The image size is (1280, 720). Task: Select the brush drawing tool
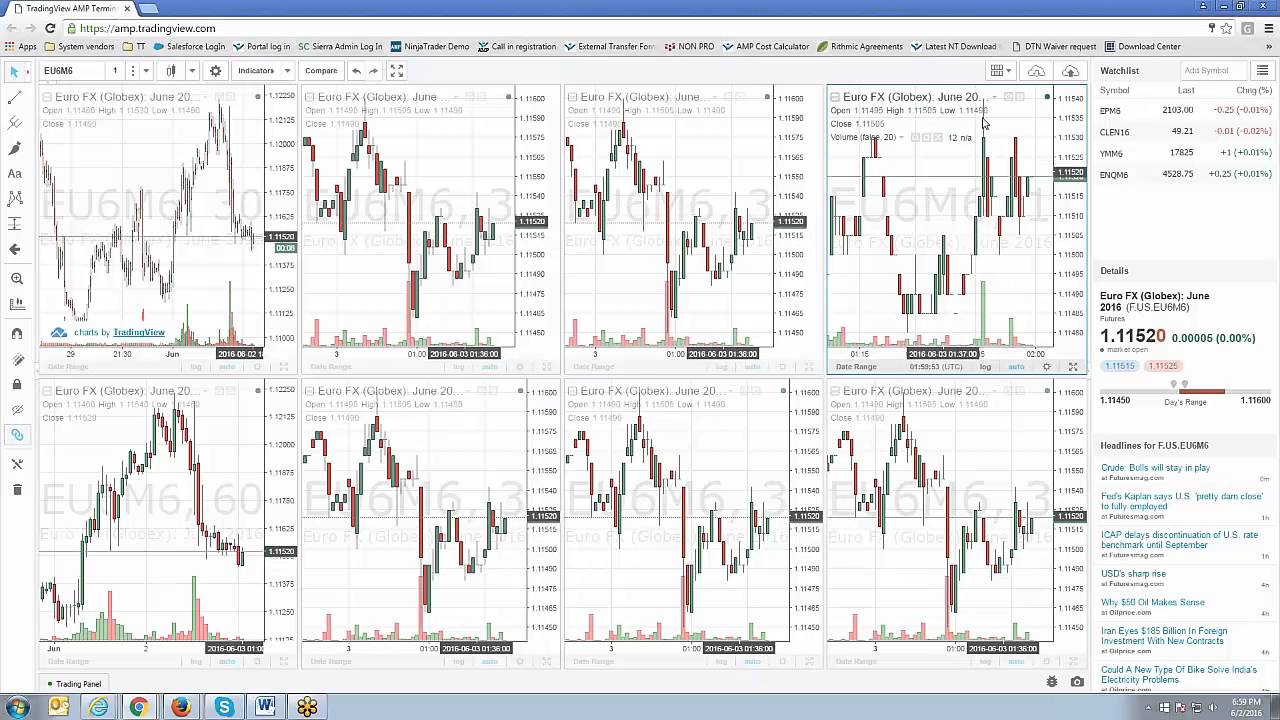coord(15,148)
